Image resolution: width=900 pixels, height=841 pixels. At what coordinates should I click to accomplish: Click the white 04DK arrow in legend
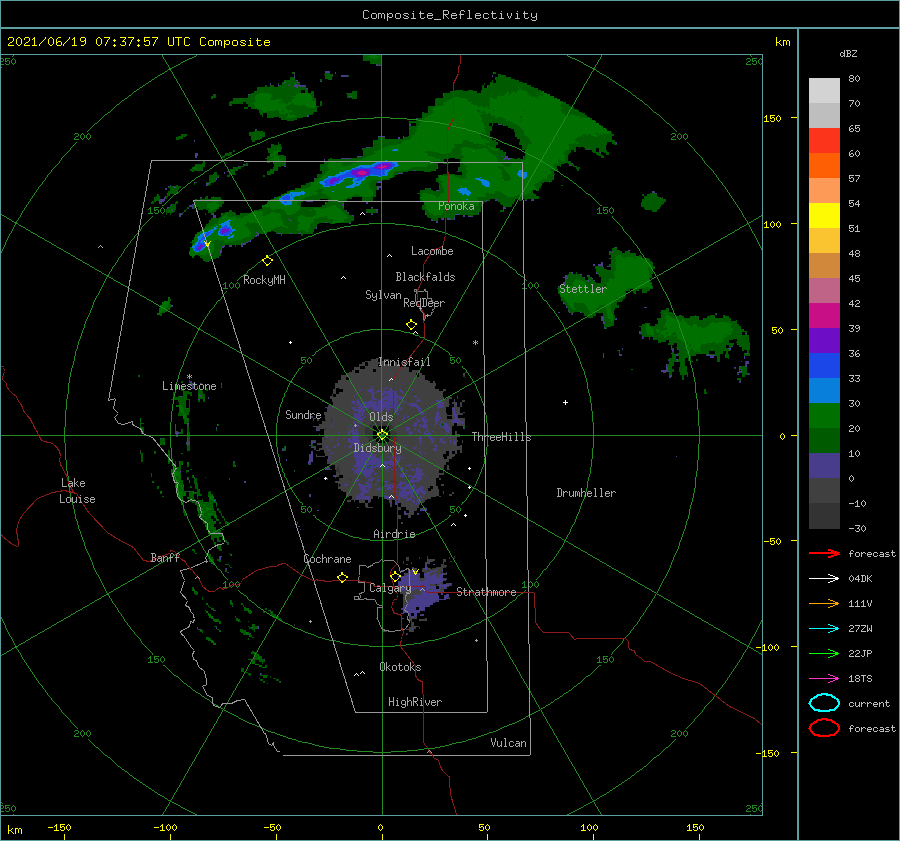point(824,578)
